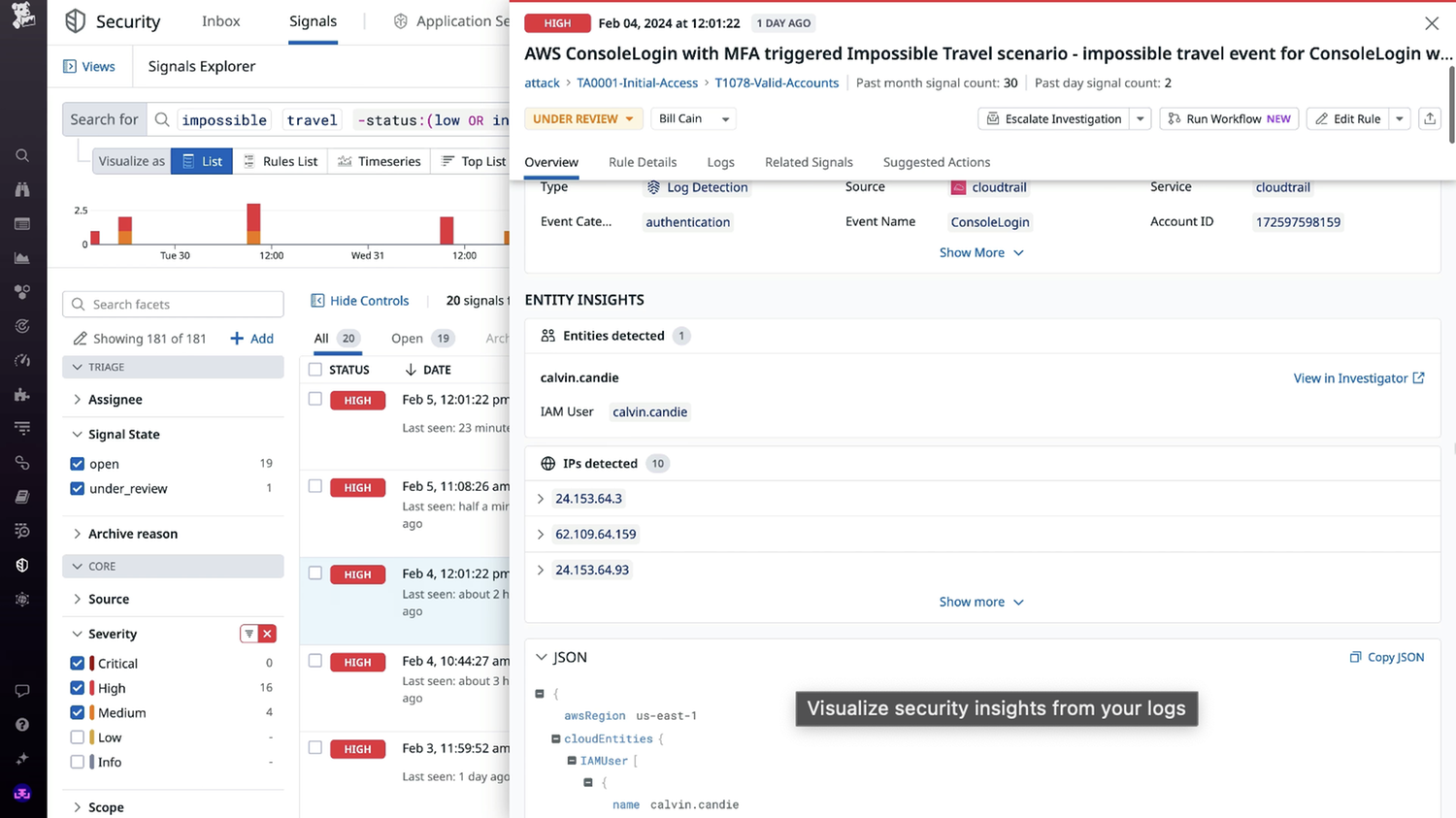The height and width of the screenshot is (818, 1456).
Task: Open View in Investigator link
Action: click(1359, 377)
